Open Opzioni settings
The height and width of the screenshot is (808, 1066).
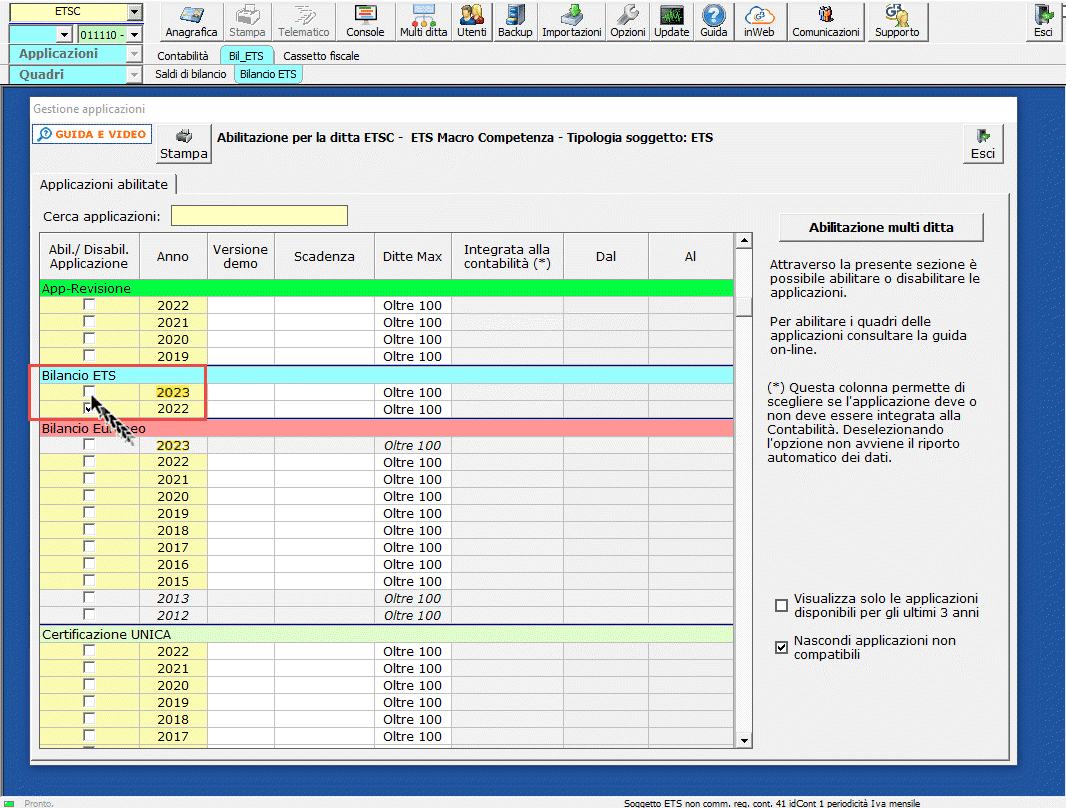[x=627, y=21]
